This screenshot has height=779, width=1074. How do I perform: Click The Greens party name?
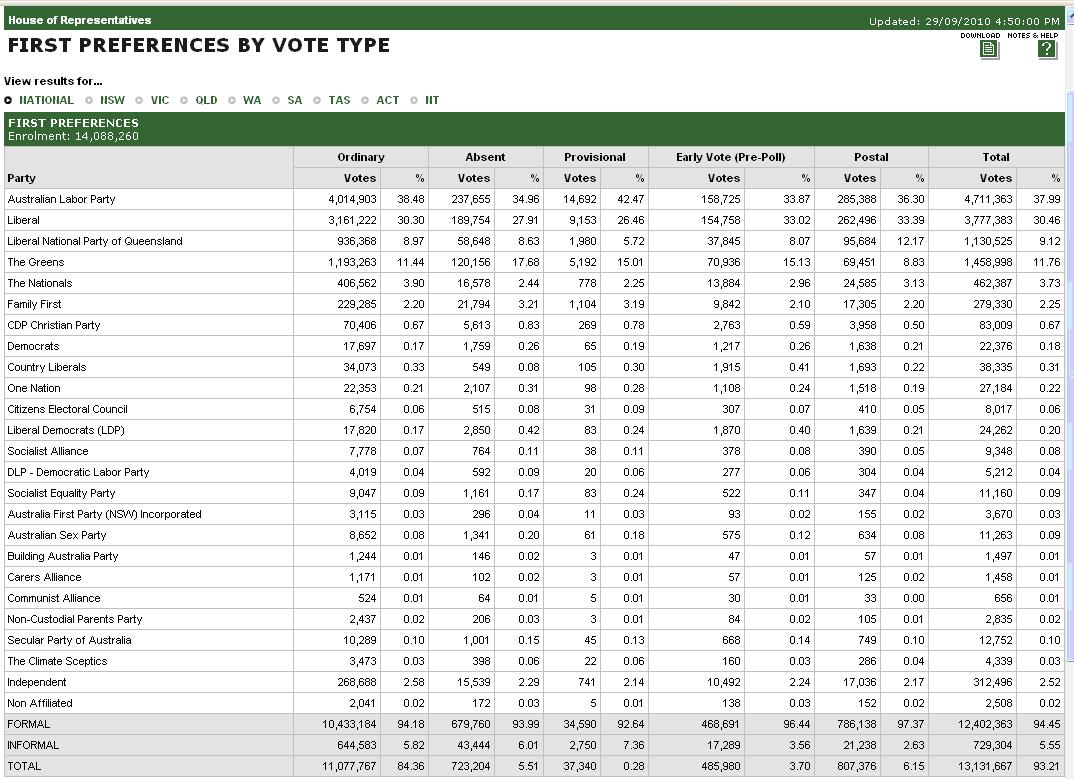point(36,262)
